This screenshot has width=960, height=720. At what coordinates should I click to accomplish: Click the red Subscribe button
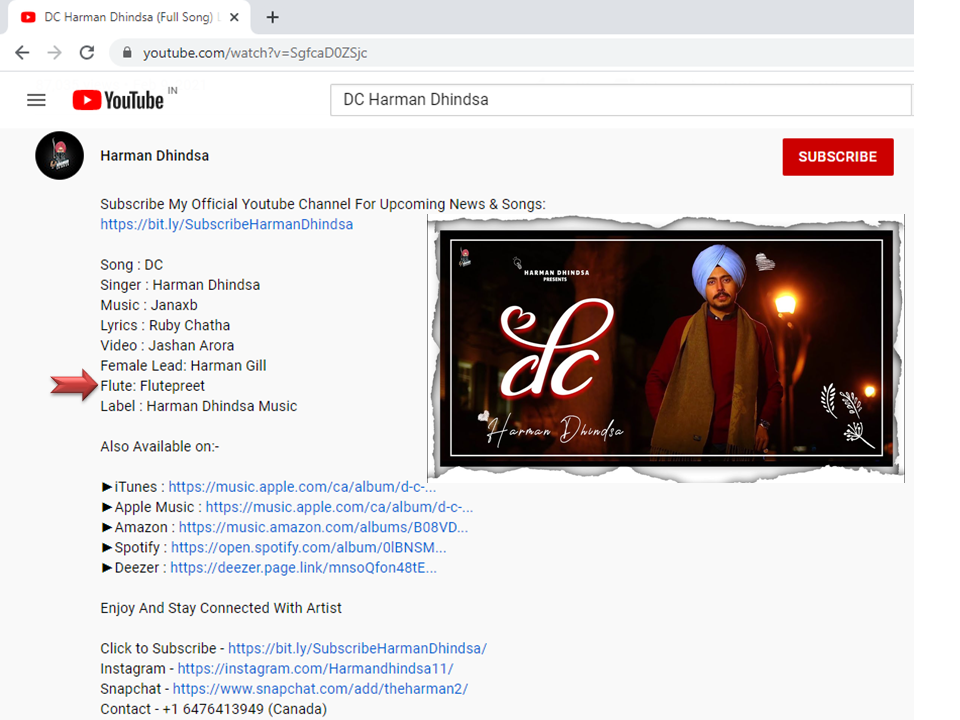(837, 157)
